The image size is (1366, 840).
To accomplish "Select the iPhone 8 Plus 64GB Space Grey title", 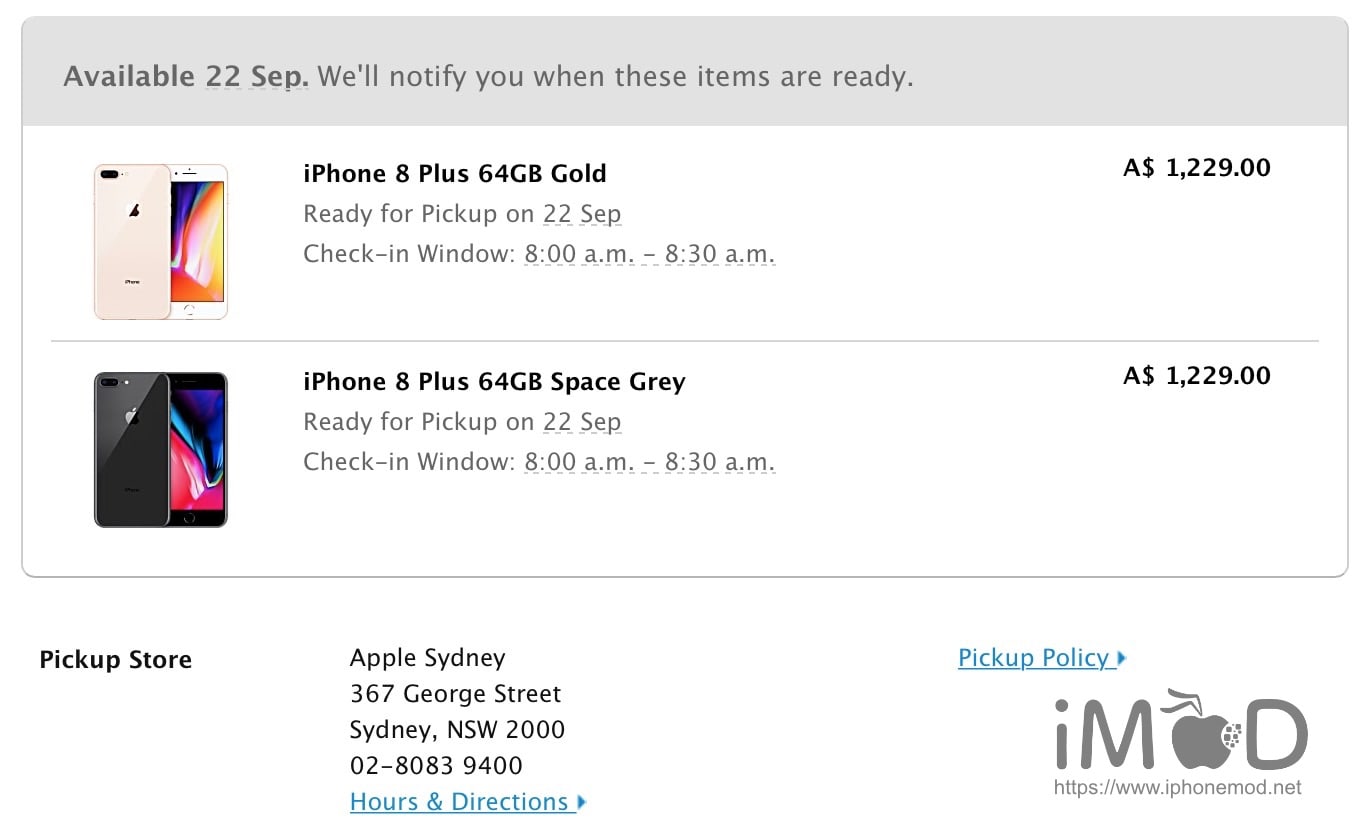I will coord(494,381).
